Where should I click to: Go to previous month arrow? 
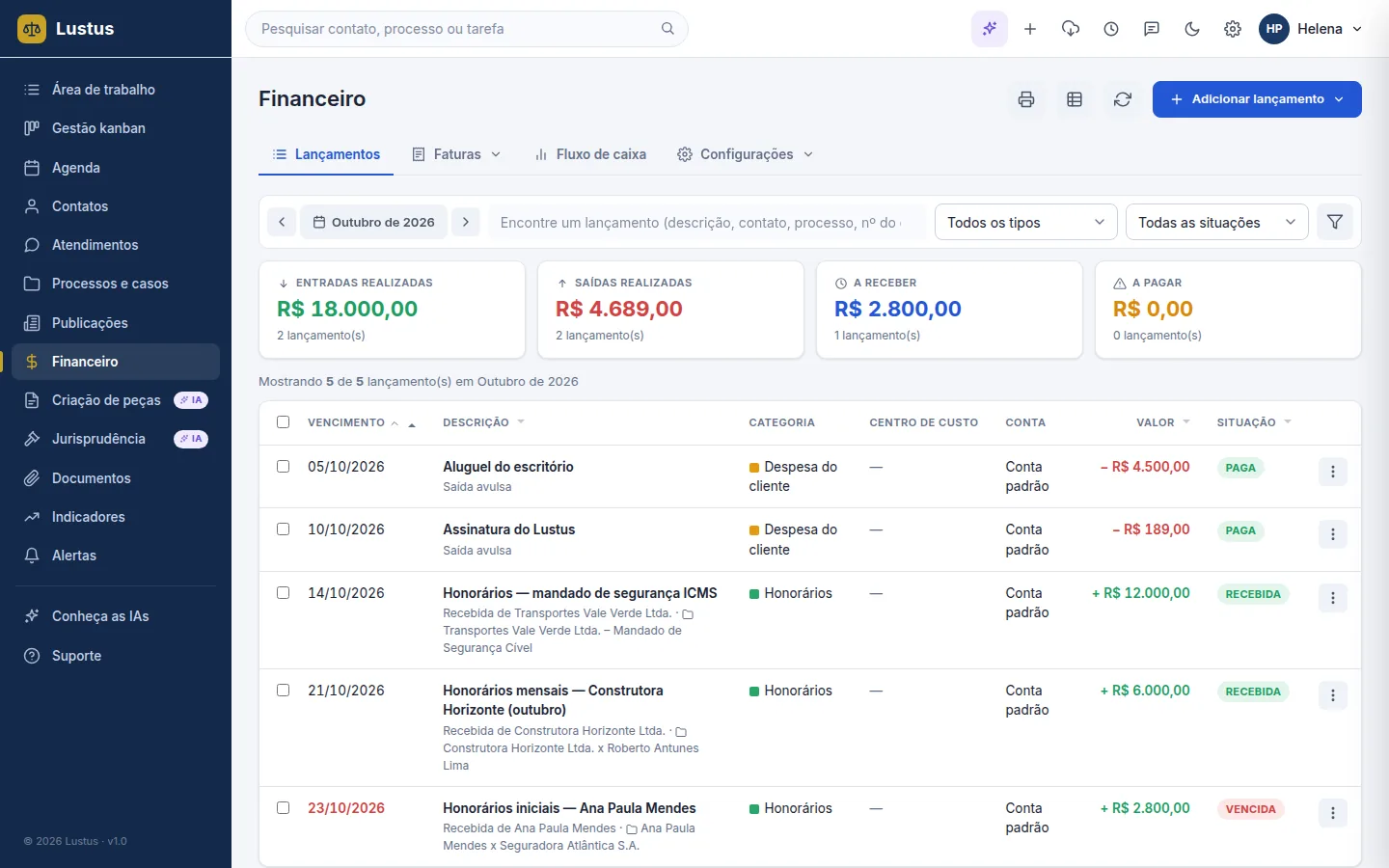coord(282,222)
